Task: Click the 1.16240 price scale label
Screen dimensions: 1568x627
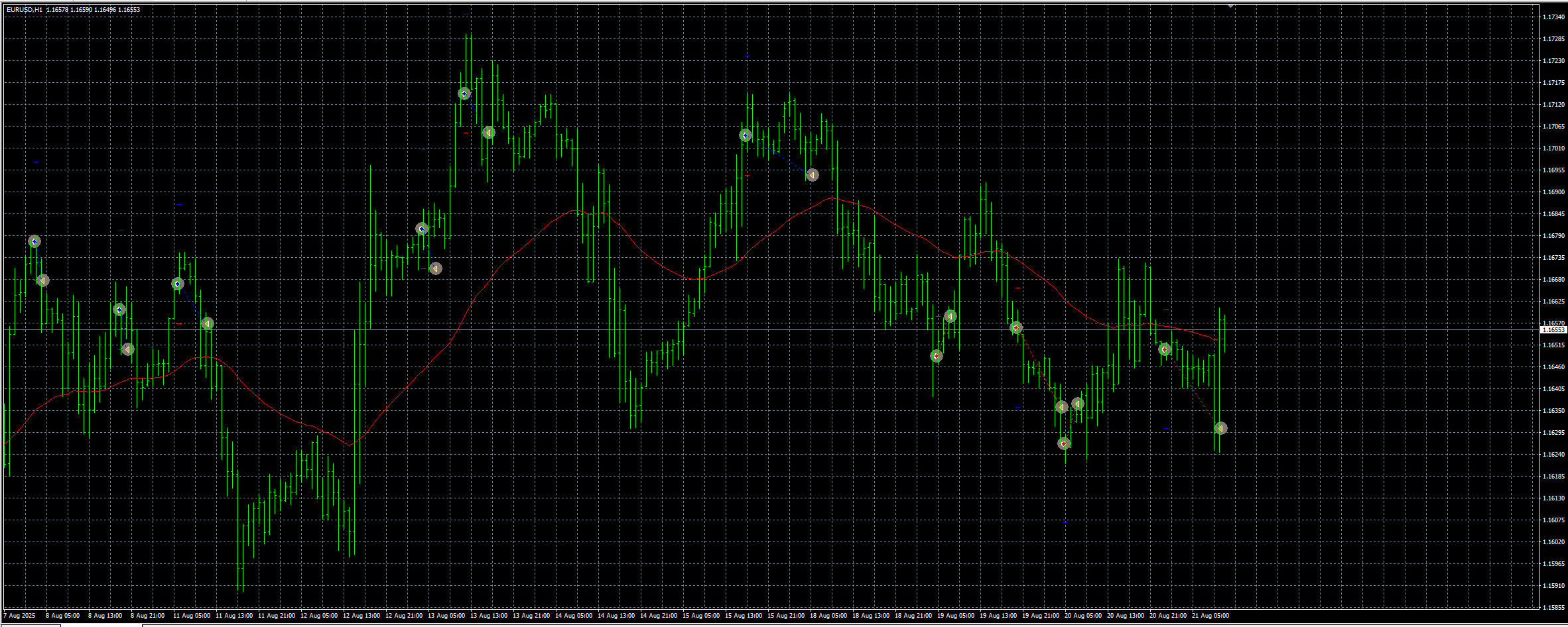Action: [1553, 455]
